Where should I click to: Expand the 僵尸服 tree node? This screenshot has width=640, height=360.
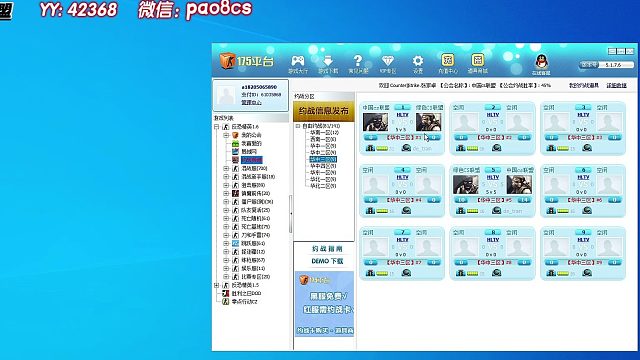click(x=226, y=201)
